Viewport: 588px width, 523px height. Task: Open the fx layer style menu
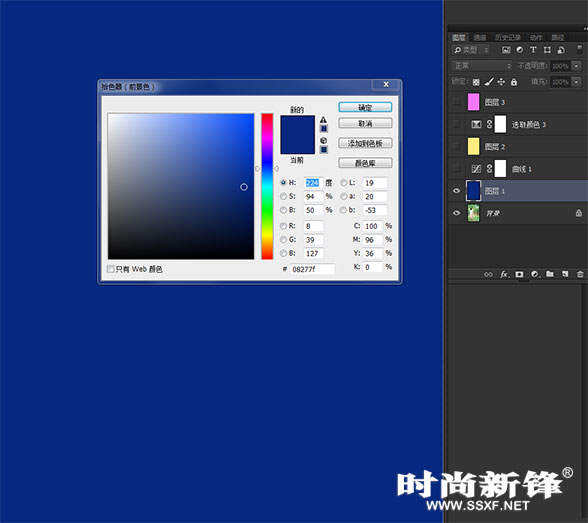505,274
